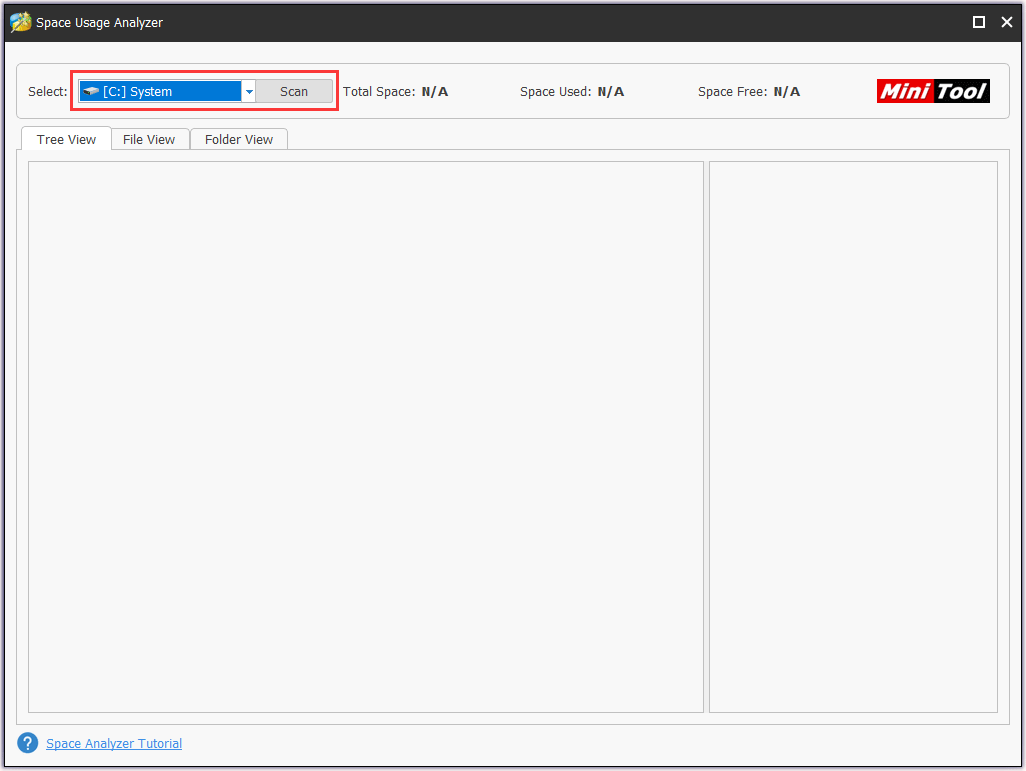Click the blue question mark help icon
1026x771 pixels.
point(27,743)
